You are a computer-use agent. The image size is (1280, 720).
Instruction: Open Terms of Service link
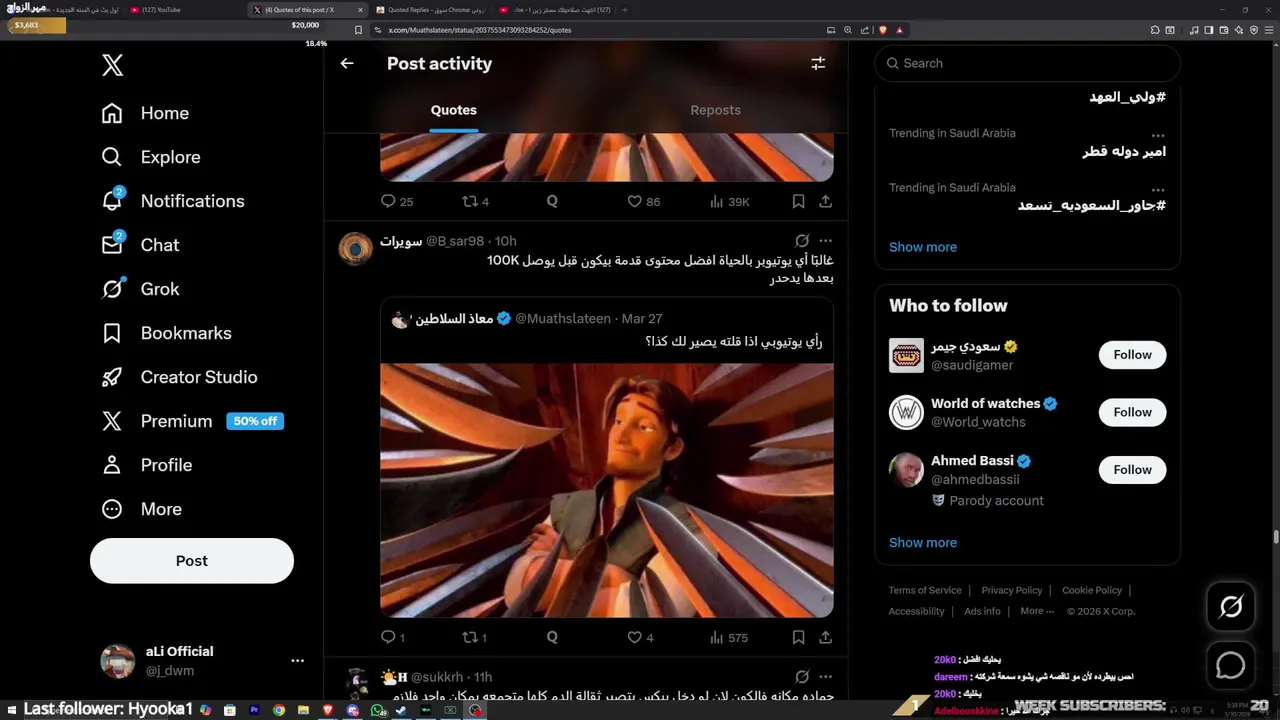coord(925,590)
